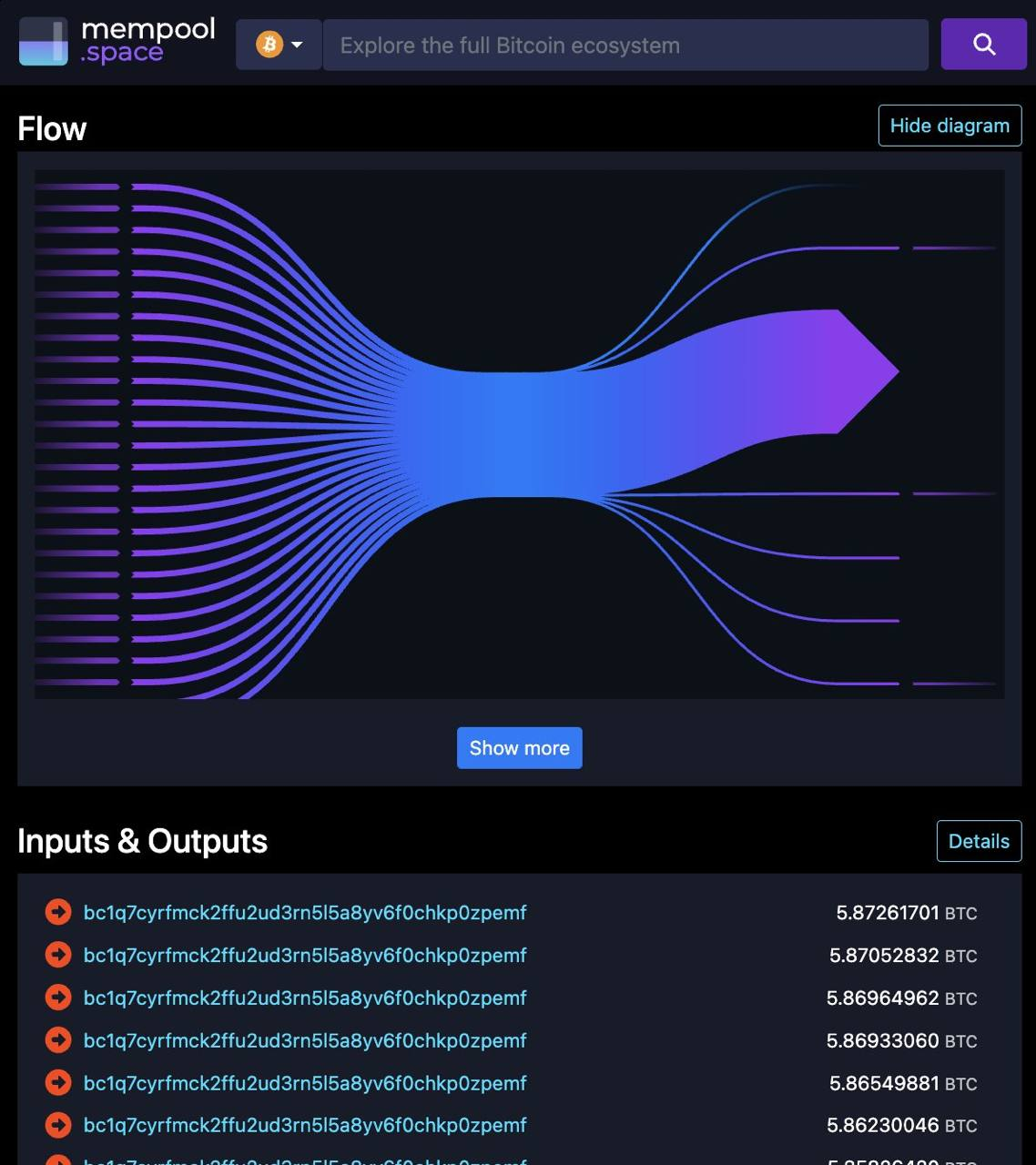Click the Hide diagram button
1036x1165 pixels.
click(x=950, y=126)
